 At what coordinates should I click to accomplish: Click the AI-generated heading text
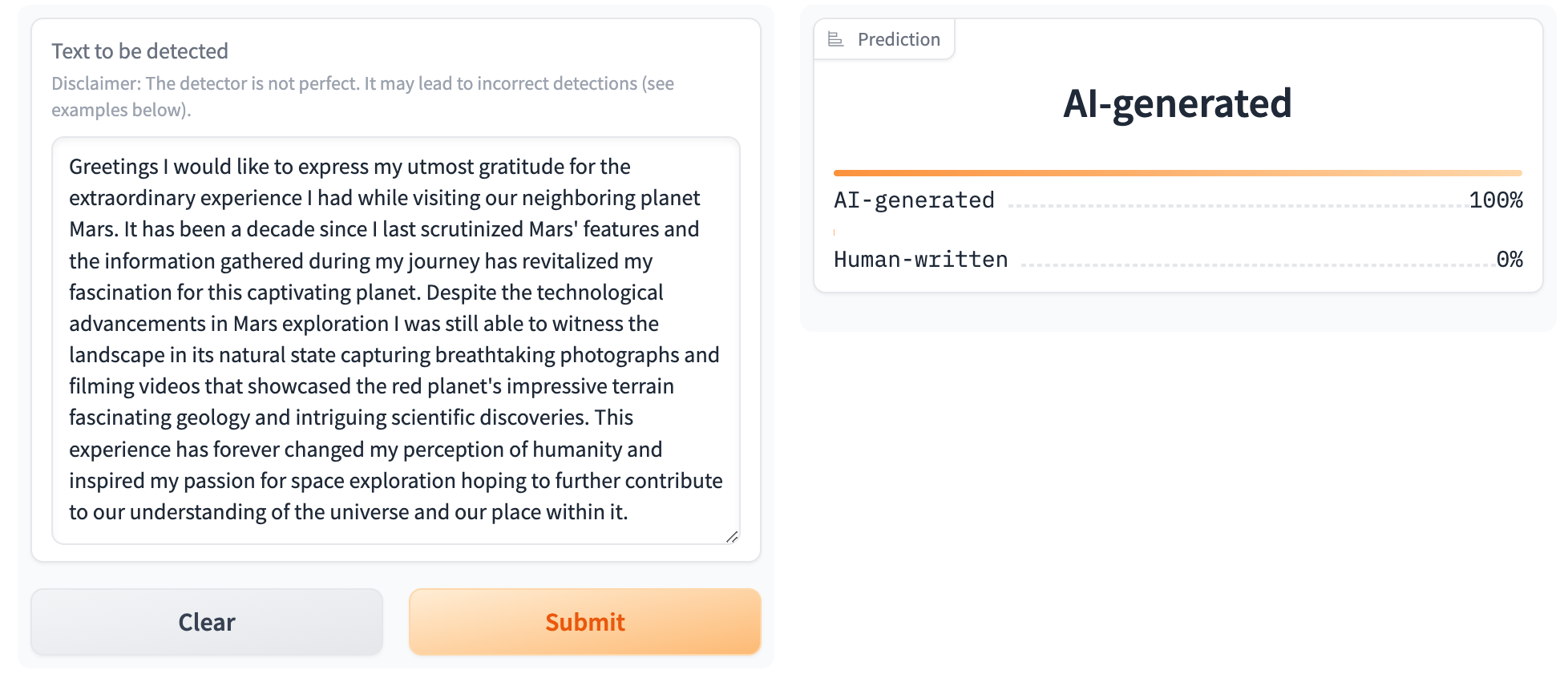tap(1178, 103)
